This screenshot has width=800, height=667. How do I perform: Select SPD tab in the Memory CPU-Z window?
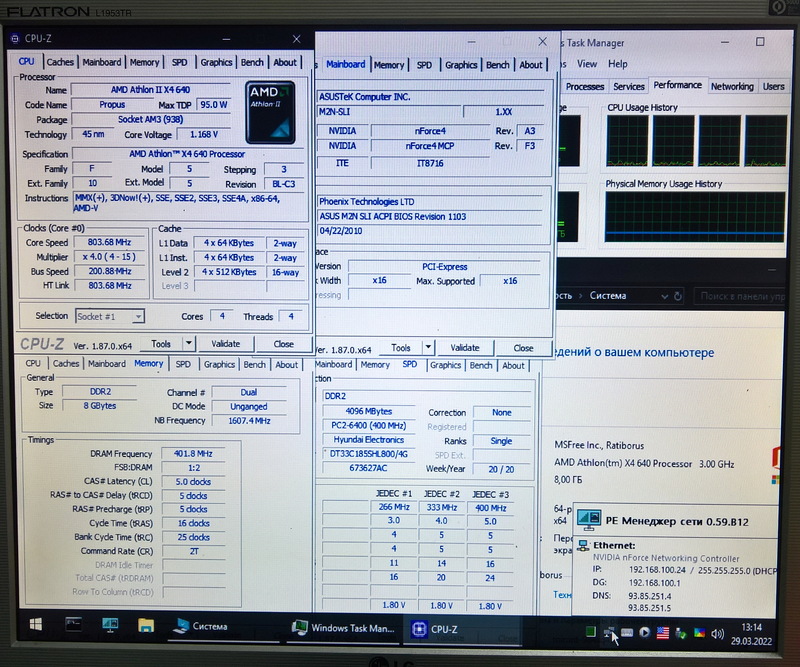pyautogui.click(x=183, y=364)
